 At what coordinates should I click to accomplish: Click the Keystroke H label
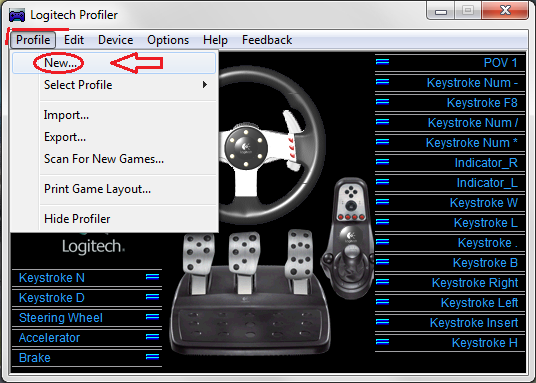click(485, 343)
